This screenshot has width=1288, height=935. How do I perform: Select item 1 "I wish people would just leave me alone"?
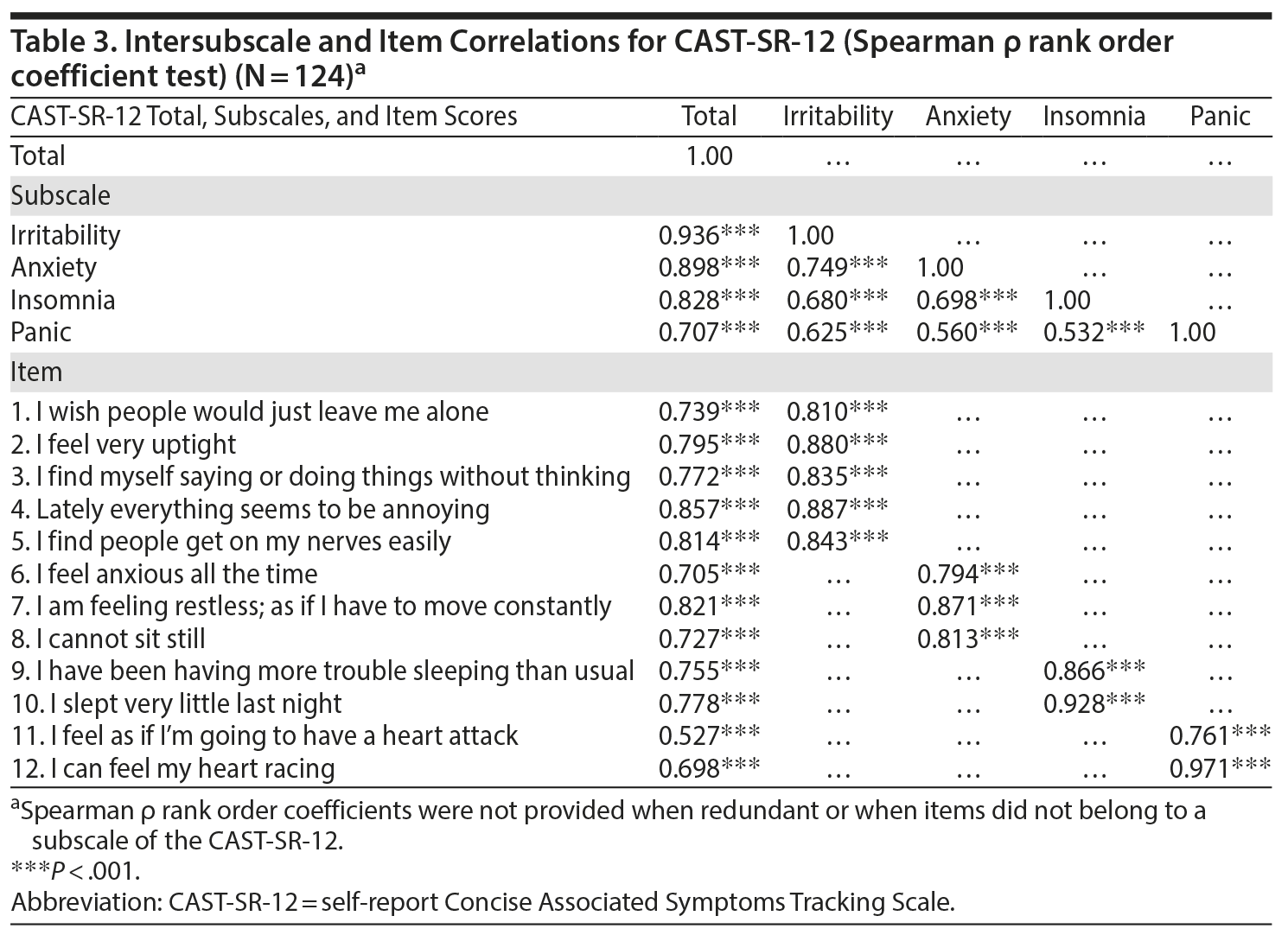pos(250,412)
